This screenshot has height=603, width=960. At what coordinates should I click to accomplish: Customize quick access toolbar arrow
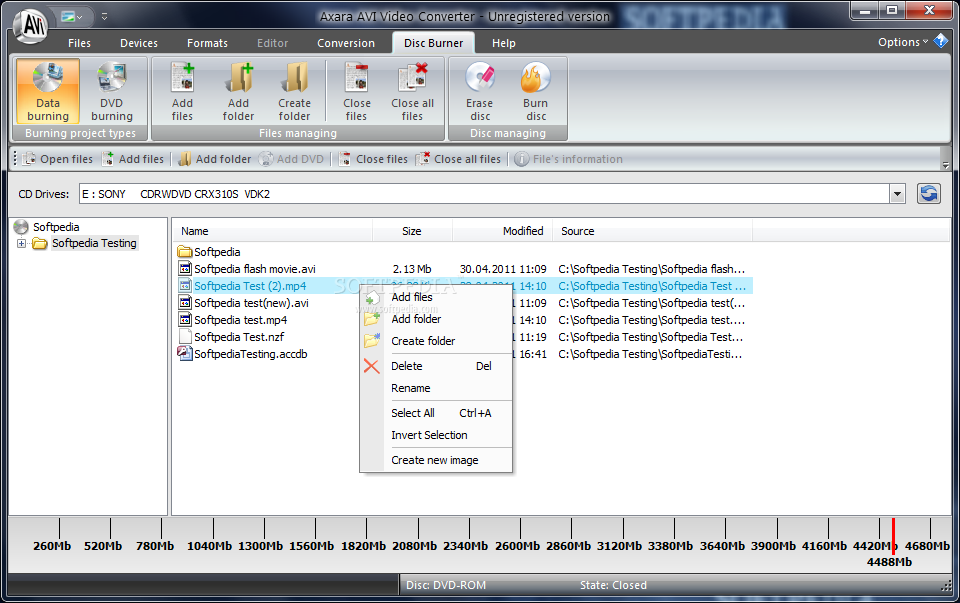click(x=104, y=17)
